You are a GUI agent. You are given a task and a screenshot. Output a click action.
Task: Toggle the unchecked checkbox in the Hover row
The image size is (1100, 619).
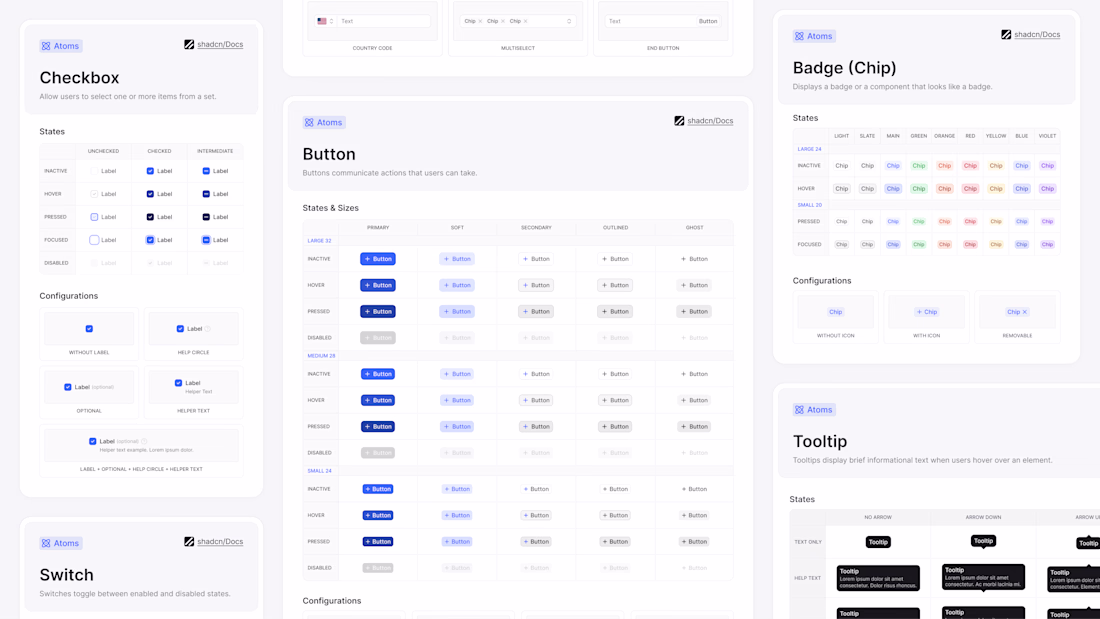[x=94, y=194]
